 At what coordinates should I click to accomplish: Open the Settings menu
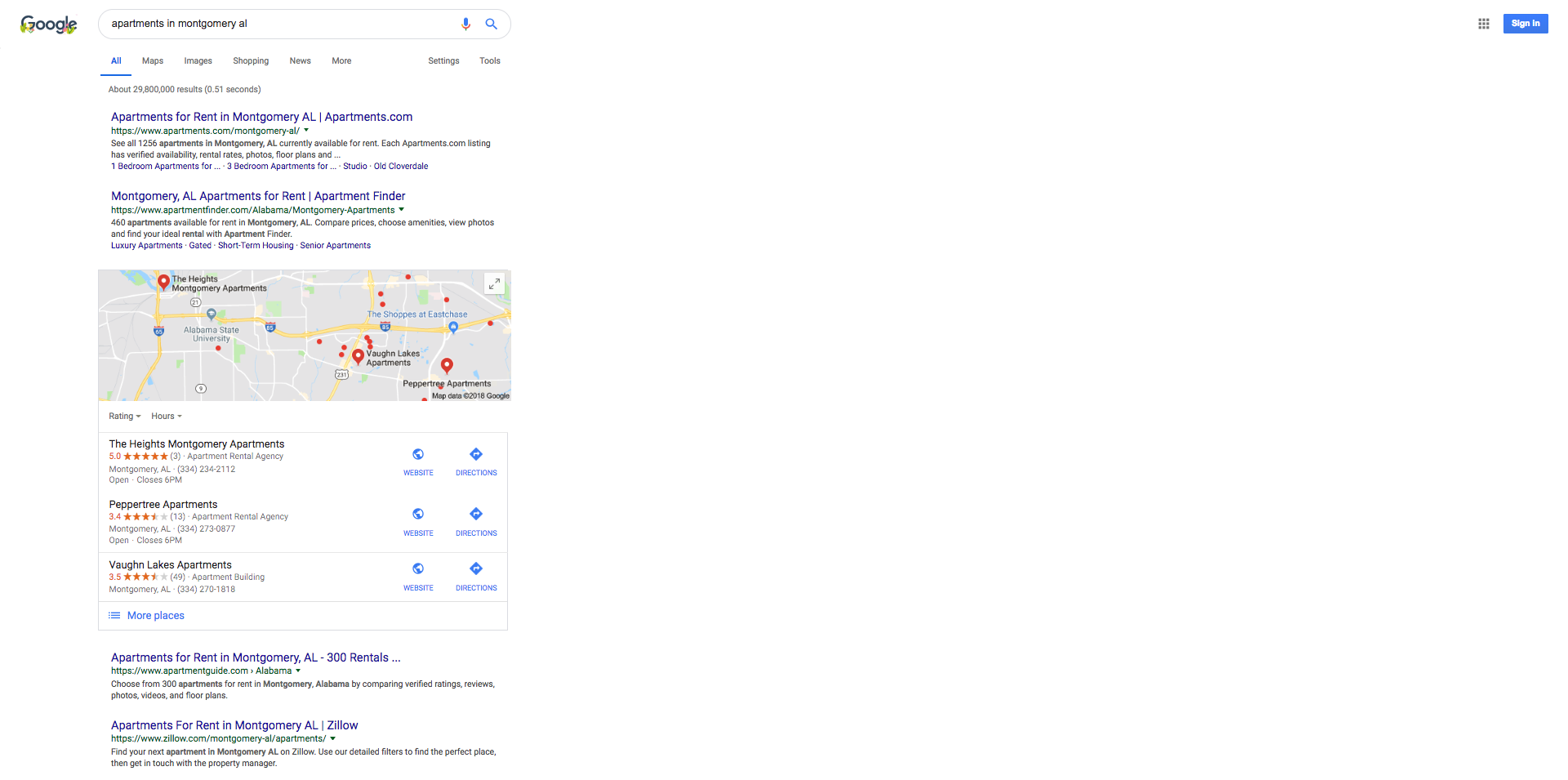coord(443,60)
